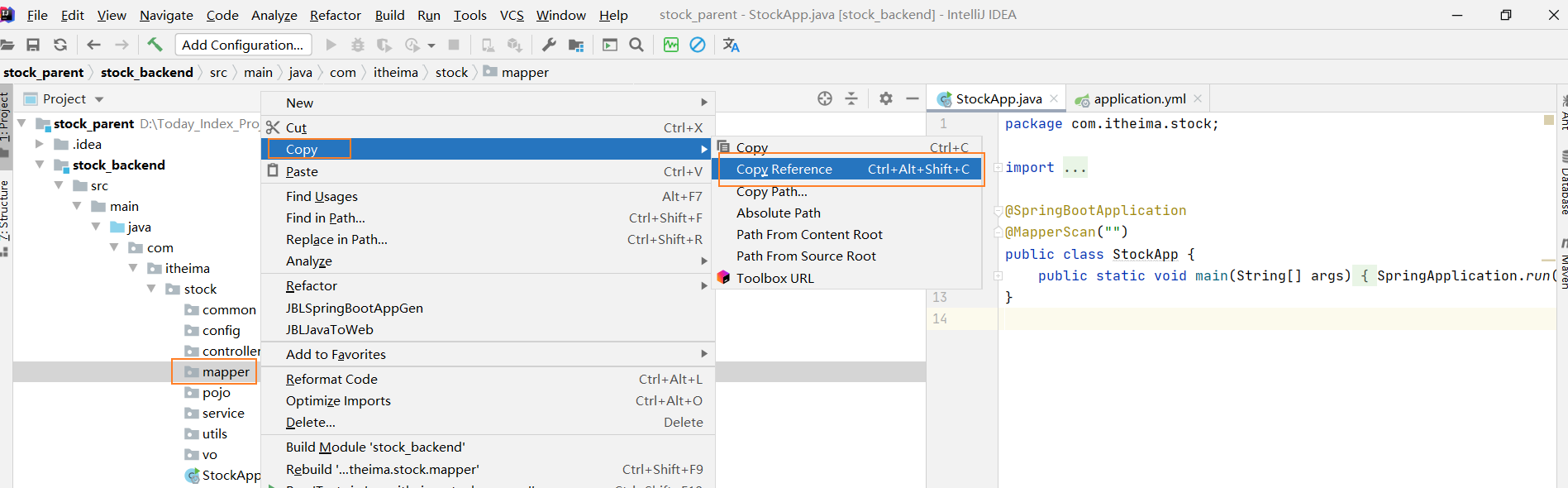
Task: Open profiler run options dropdown arrow
Action: [431, 45]
